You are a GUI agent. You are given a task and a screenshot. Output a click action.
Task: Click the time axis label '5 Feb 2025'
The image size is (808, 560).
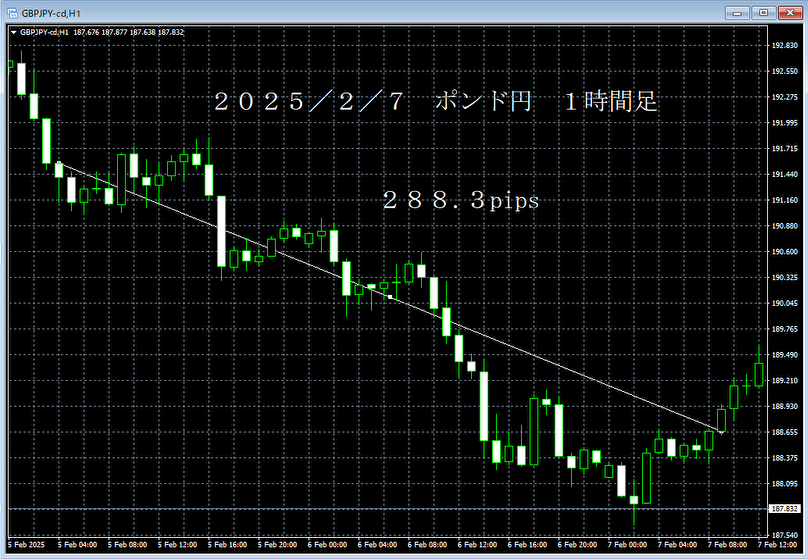pyautogui.click(x=26, y=545)
